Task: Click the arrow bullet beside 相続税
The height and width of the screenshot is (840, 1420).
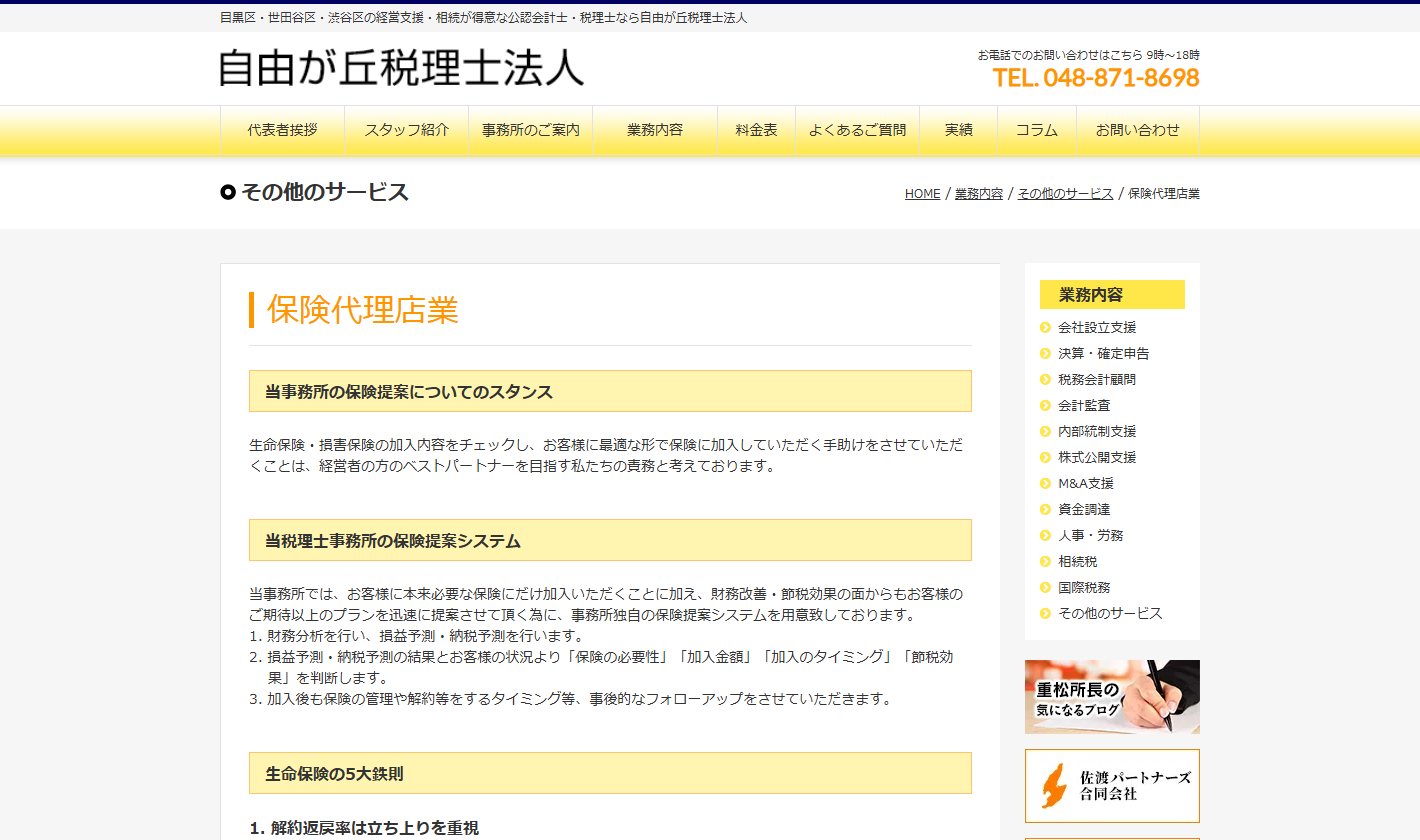Action: (x=1046, y=561)
